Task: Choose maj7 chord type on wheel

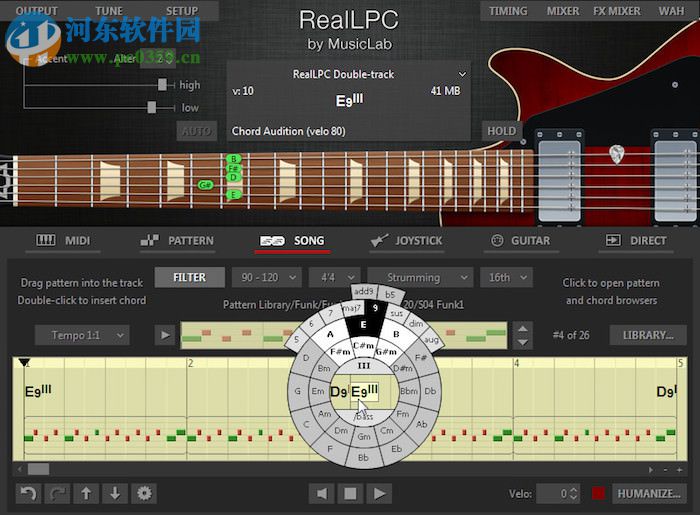Action: 351,308
